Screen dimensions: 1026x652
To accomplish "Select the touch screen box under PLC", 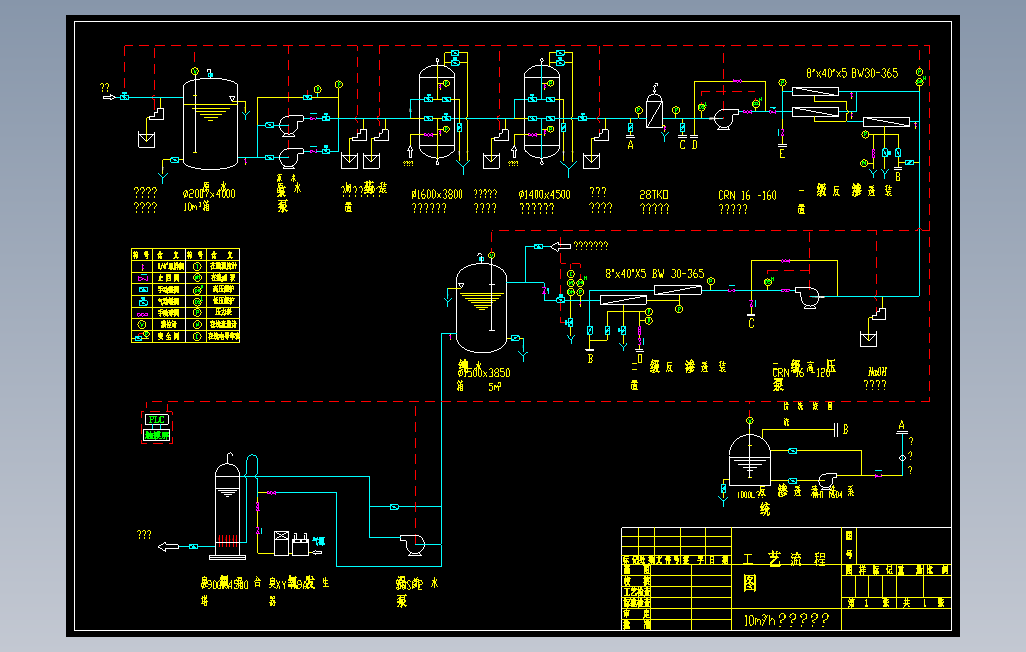I will point(156,435).
